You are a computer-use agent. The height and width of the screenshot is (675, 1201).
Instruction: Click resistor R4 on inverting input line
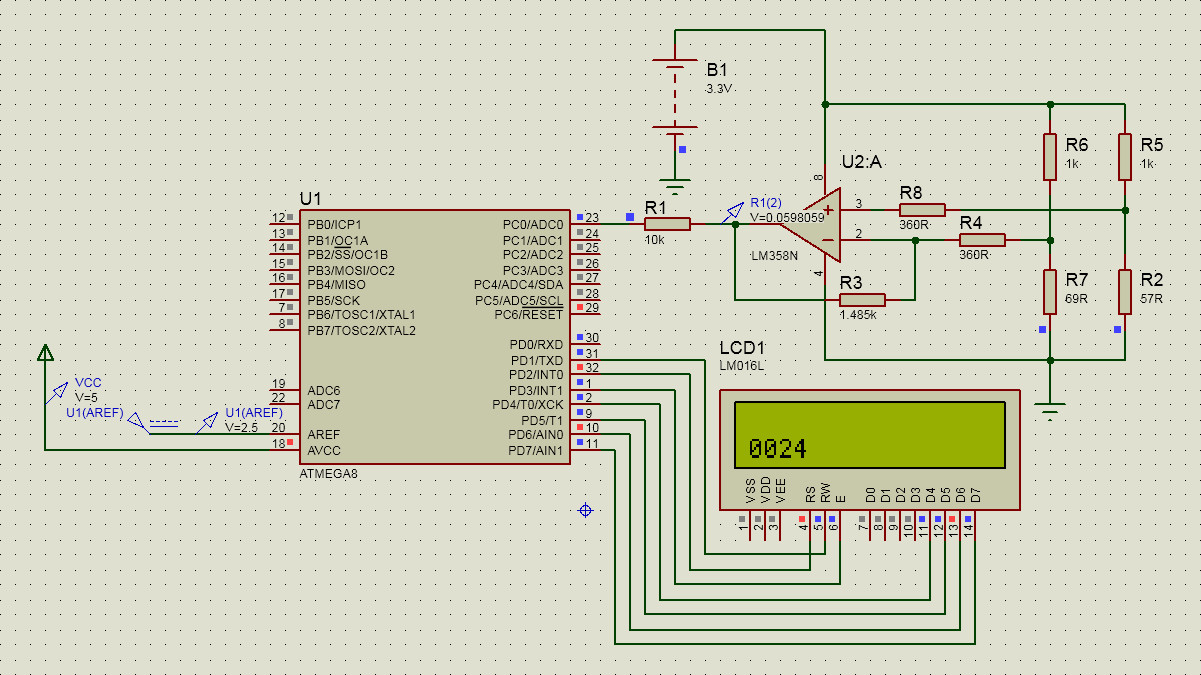(982, 240)
